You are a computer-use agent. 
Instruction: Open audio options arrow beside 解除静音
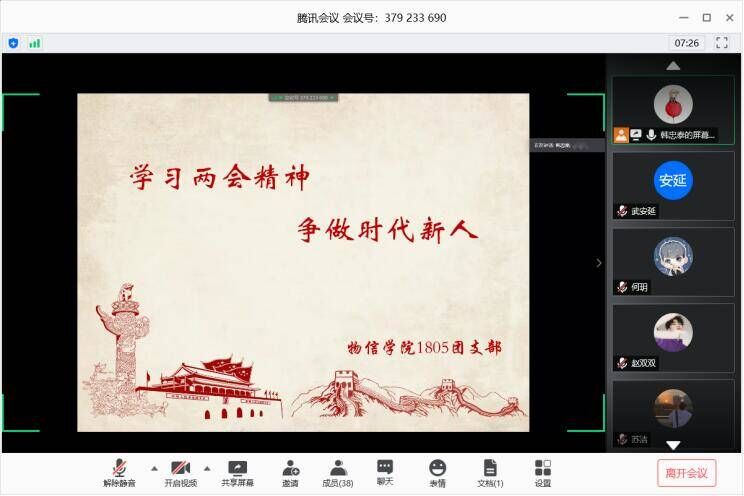click(153, 467)
